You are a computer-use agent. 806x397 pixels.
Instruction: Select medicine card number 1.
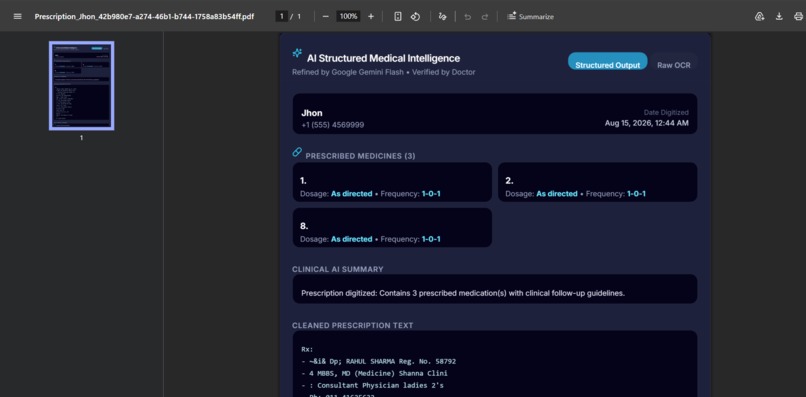392,182
